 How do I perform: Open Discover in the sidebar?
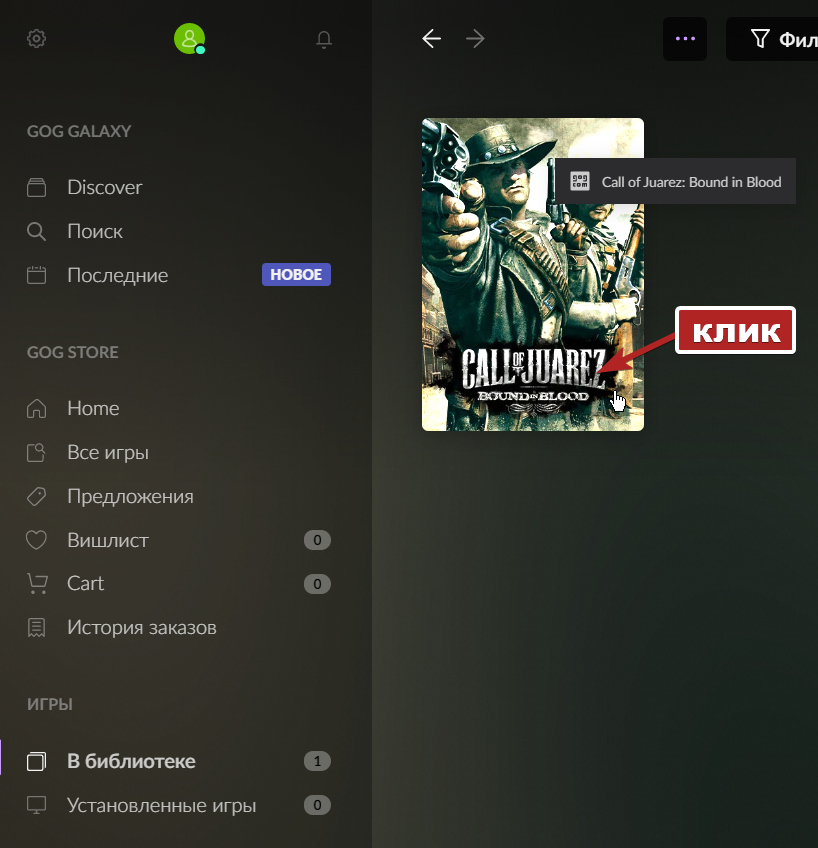[x=105, y=187]
